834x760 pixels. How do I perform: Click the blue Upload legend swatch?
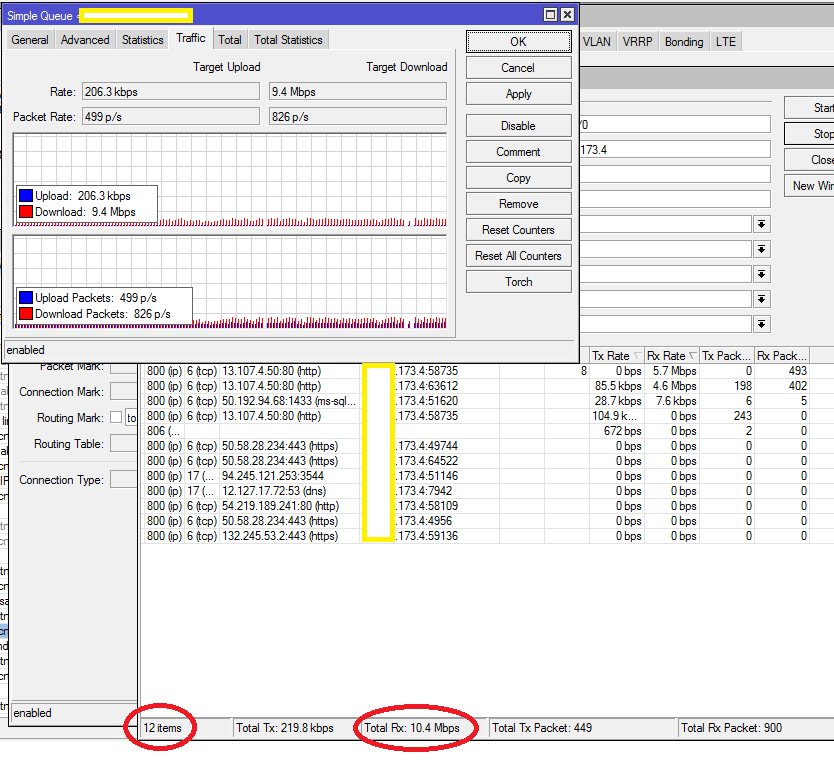point(26,196)
